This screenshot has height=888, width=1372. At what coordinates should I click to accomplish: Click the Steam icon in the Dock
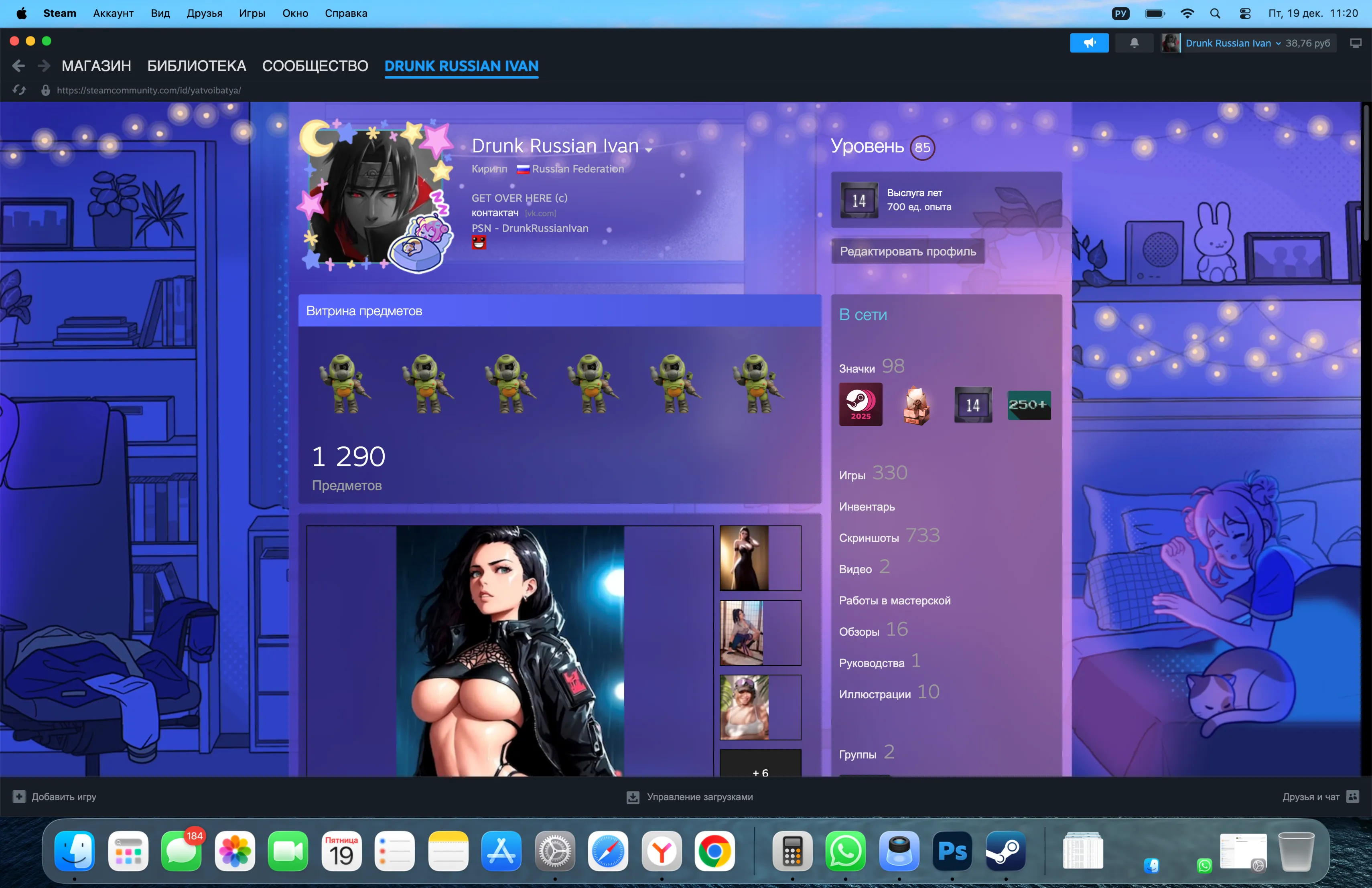tap(1006, 851)
